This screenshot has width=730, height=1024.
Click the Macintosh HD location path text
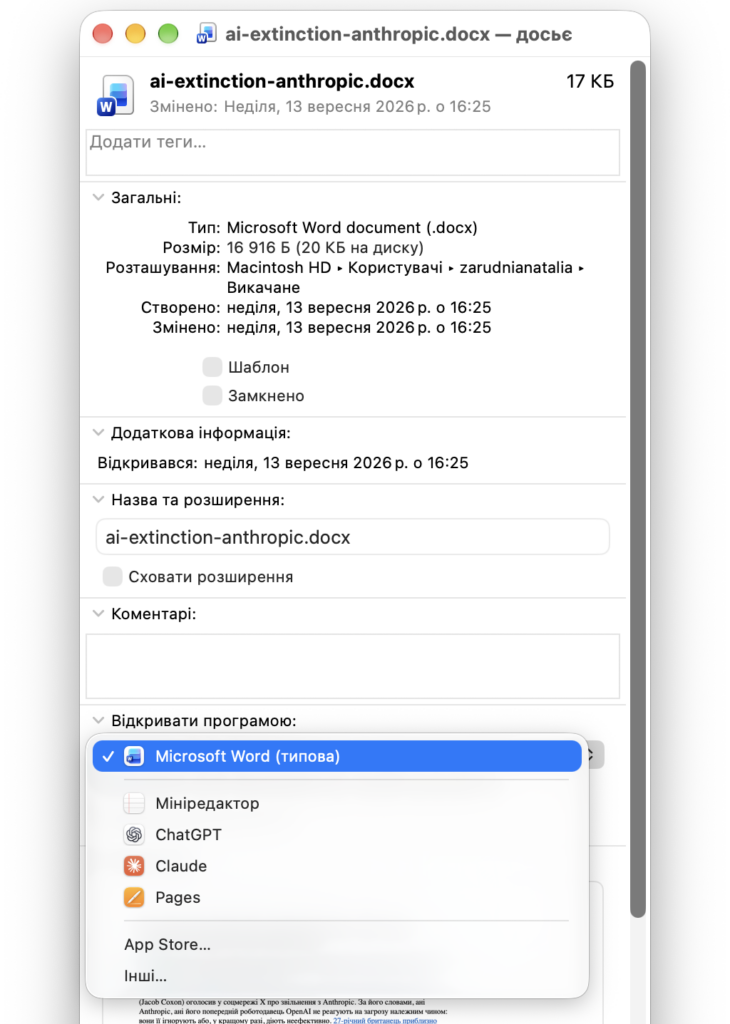405,277
